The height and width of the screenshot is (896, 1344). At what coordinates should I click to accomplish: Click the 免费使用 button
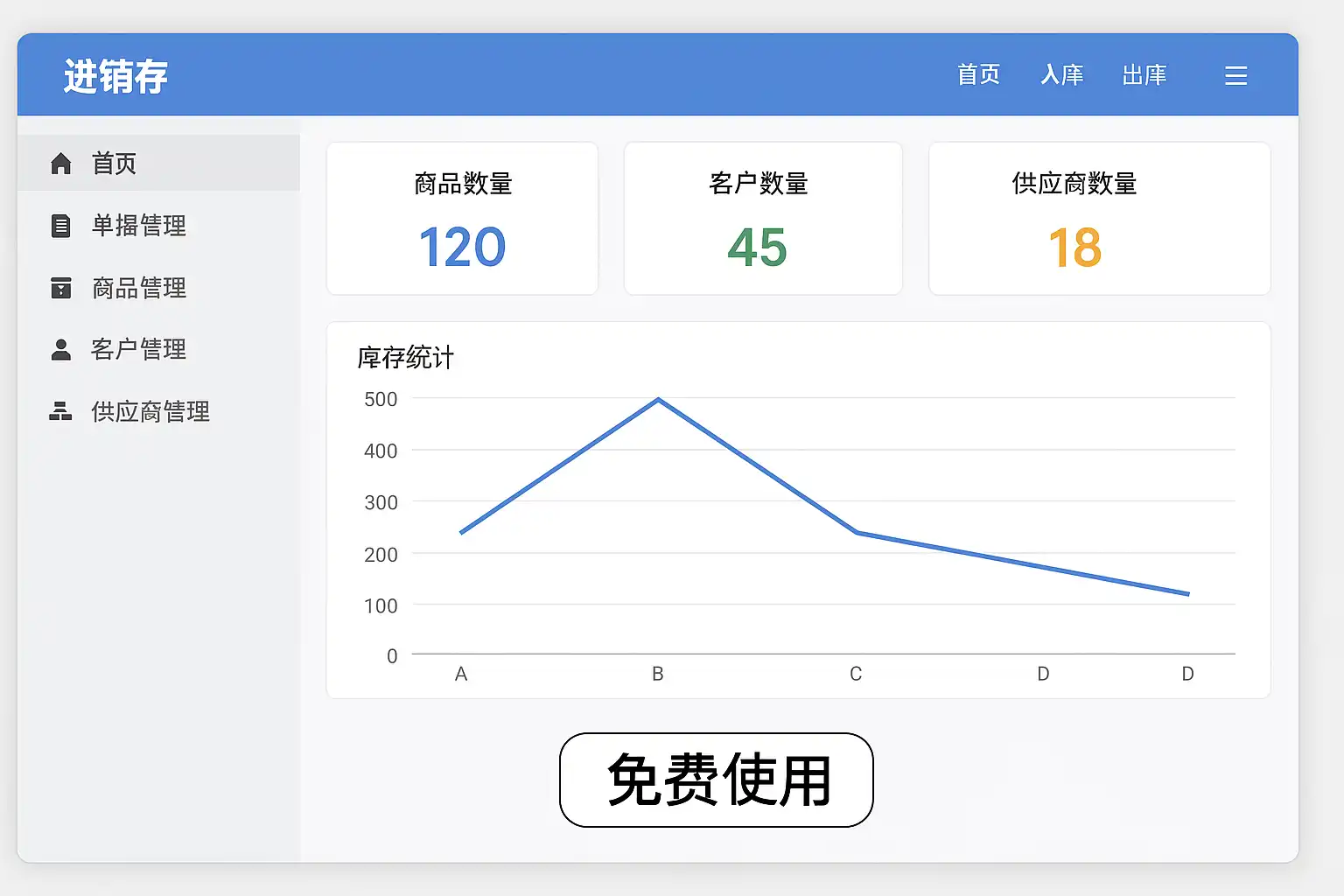coord(717,780)
